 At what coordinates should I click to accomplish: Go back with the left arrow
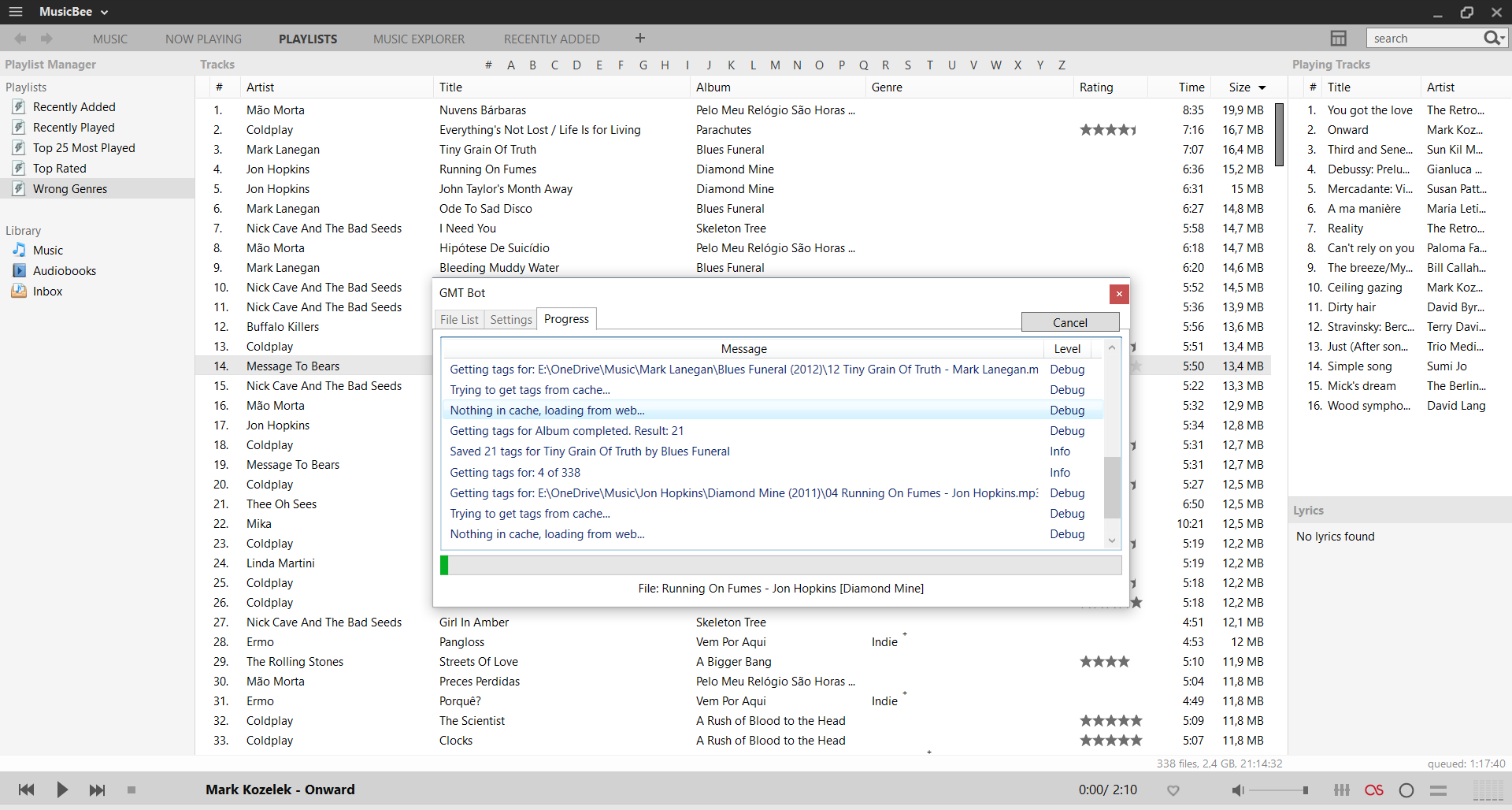click(x=20, y=39)
